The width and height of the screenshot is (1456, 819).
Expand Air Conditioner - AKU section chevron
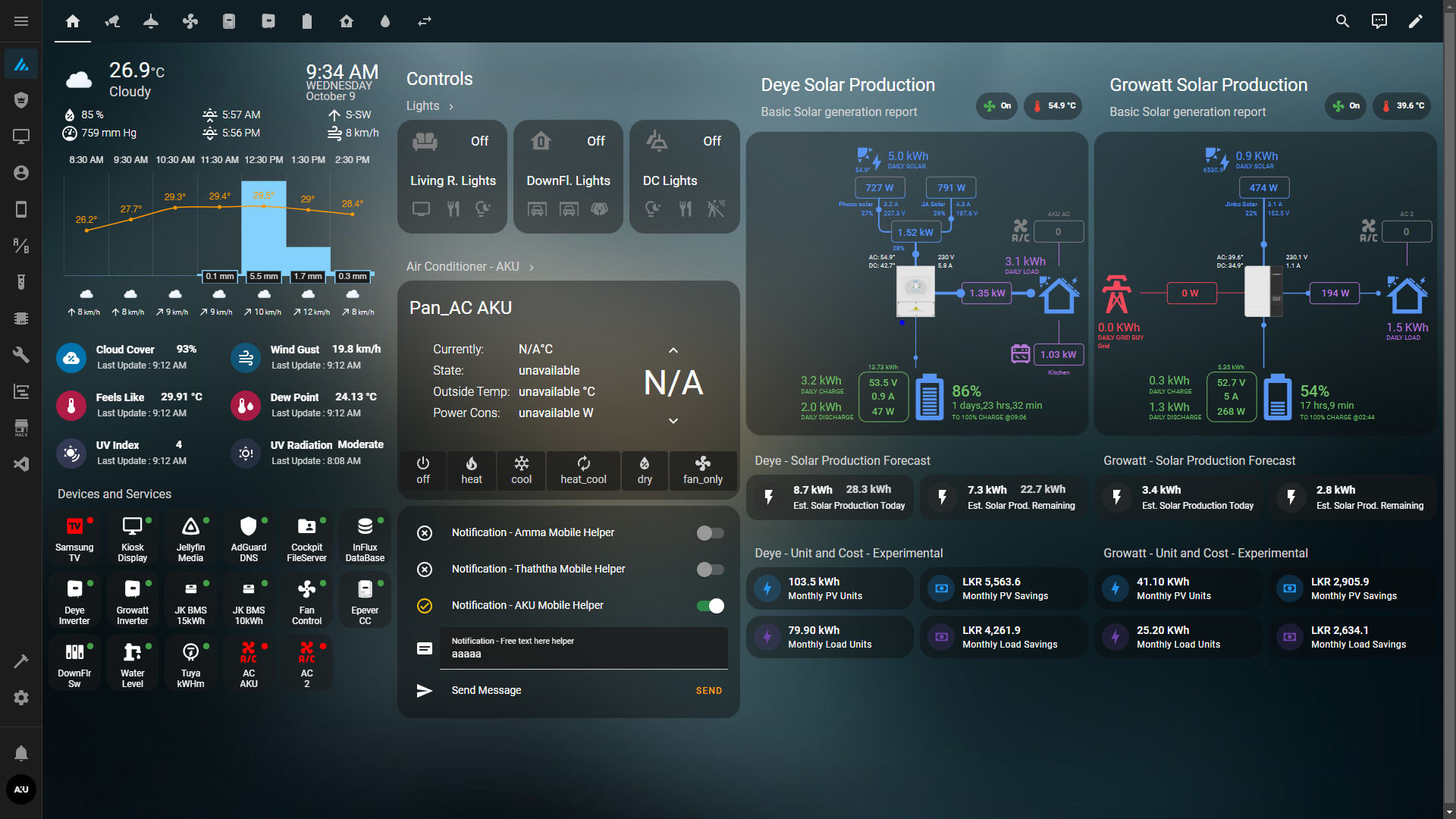(x=532, y=268)
